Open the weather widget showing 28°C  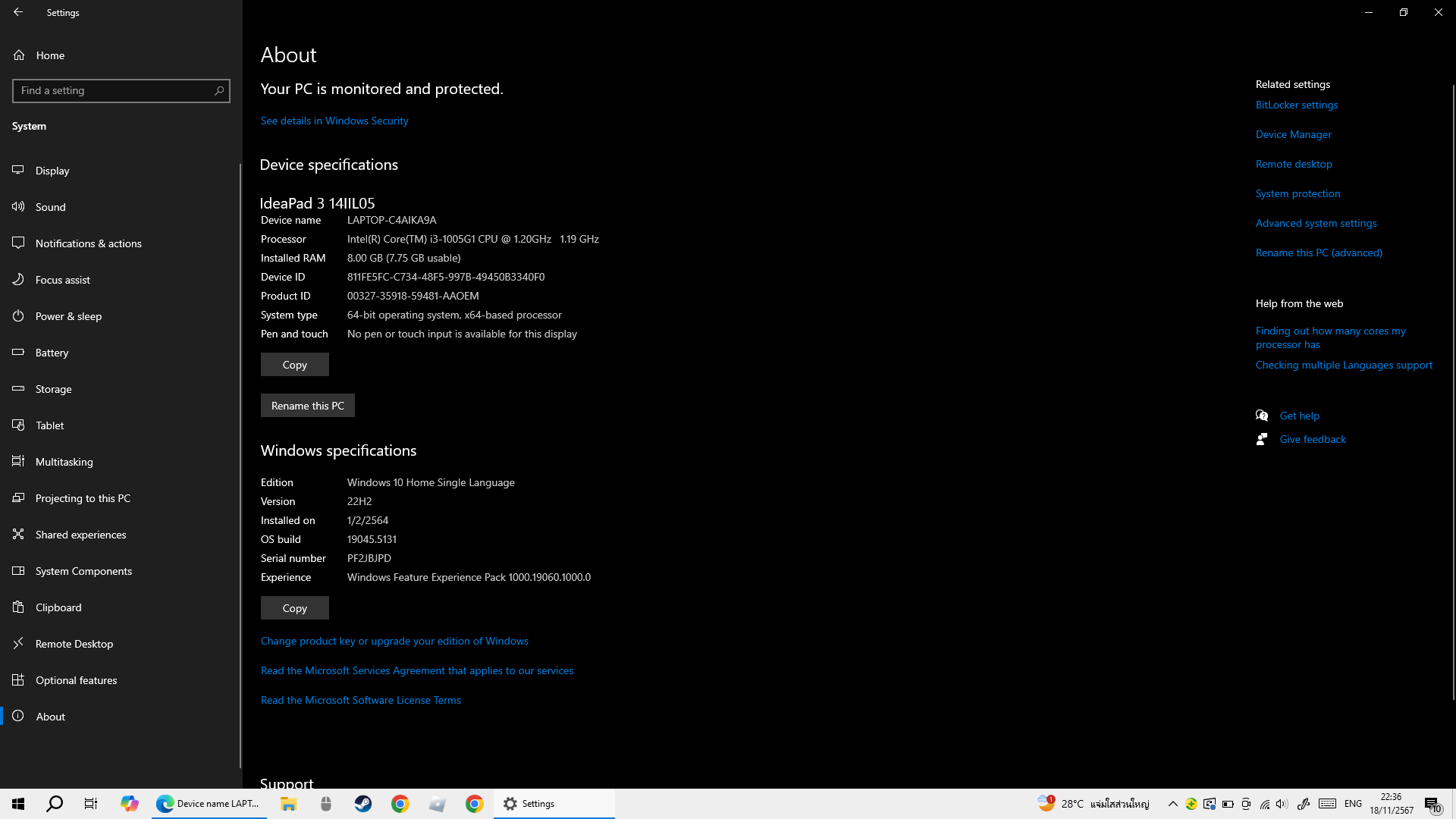(x=1094, y=804)
